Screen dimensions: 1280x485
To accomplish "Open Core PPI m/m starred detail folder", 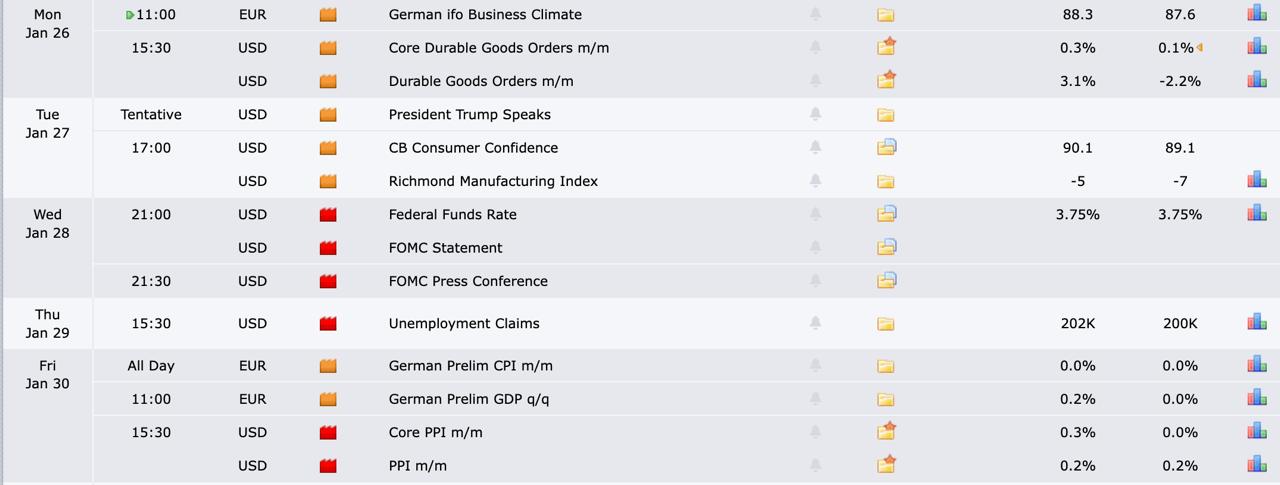I will [x=886, y=432].
